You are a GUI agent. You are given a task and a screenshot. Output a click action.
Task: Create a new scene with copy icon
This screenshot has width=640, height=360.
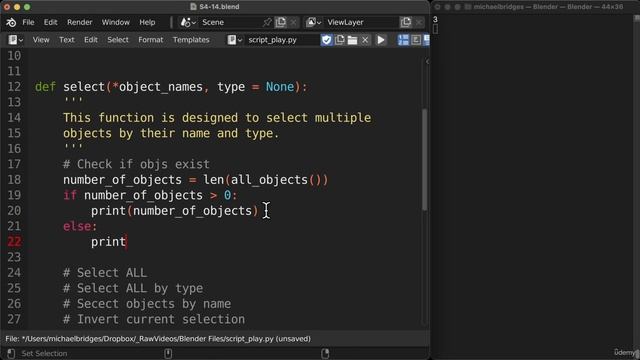(x=281, y=22)
